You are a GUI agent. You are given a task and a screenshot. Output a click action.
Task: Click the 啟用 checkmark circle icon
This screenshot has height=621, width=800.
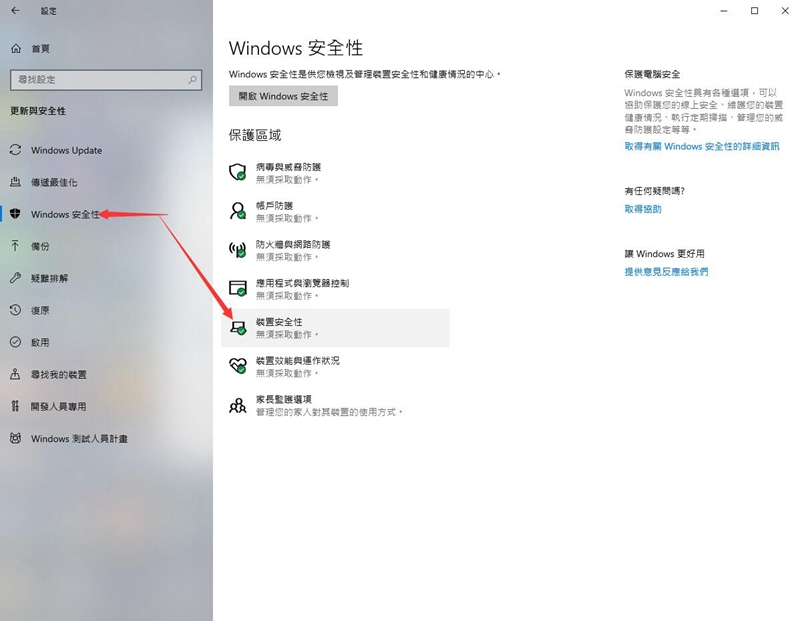(16, 342)
